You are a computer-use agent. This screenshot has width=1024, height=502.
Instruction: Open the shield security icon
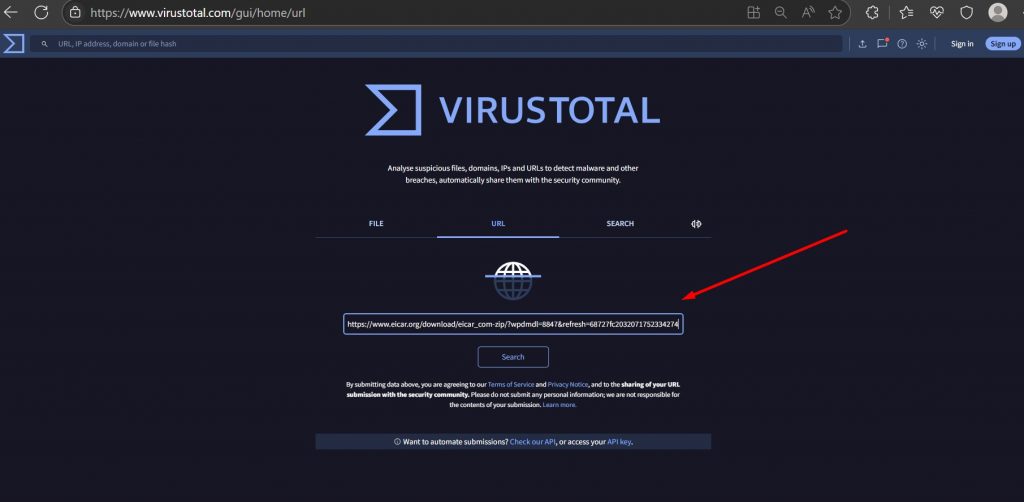[967, 12]
